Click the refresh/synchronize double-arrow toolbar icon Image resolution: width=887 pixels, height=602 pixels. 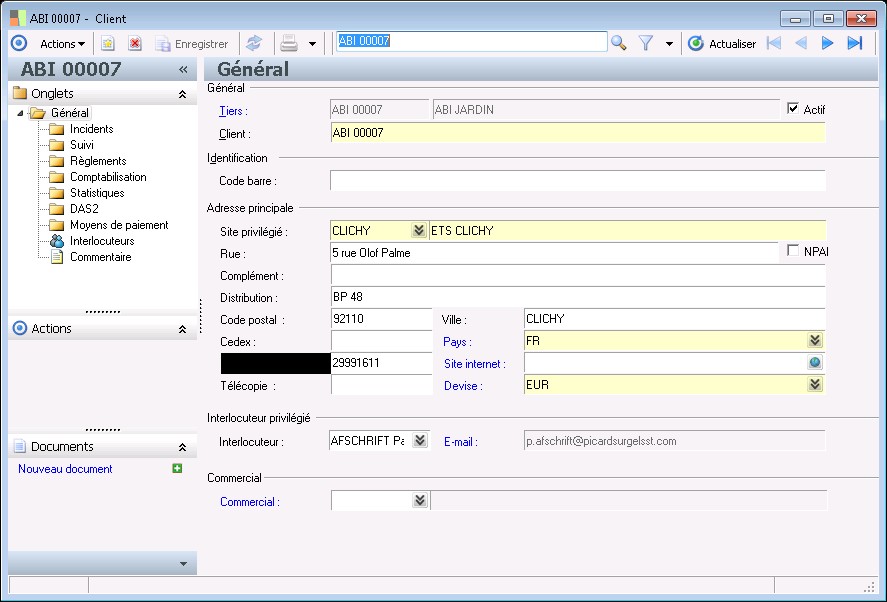[255, 43]
